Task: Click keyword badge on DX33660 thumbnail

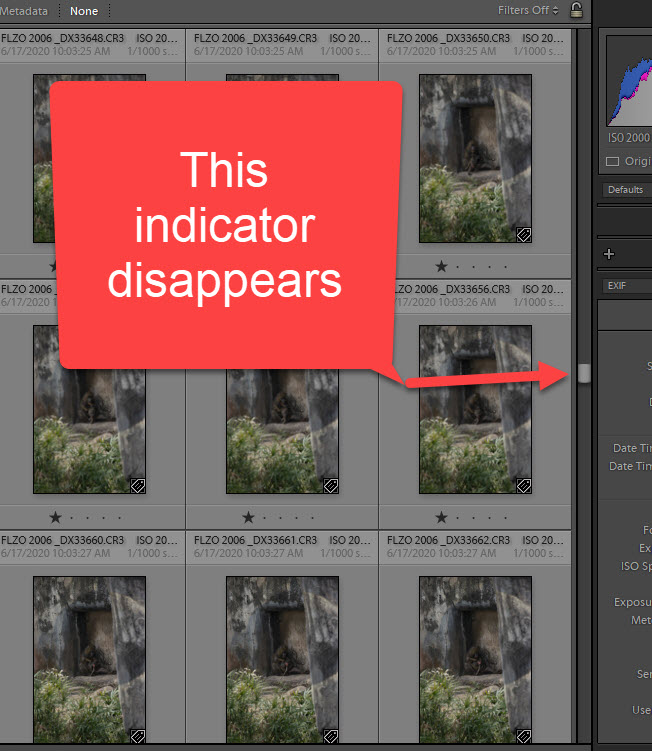Action: click(138, 736)
